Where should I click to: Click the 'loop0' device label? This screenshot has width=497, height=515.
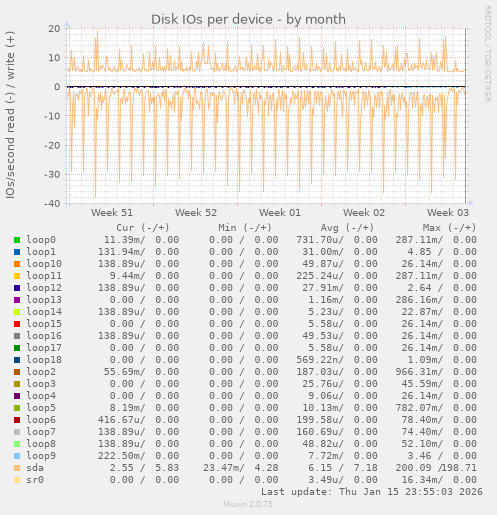tap(41, 240)
